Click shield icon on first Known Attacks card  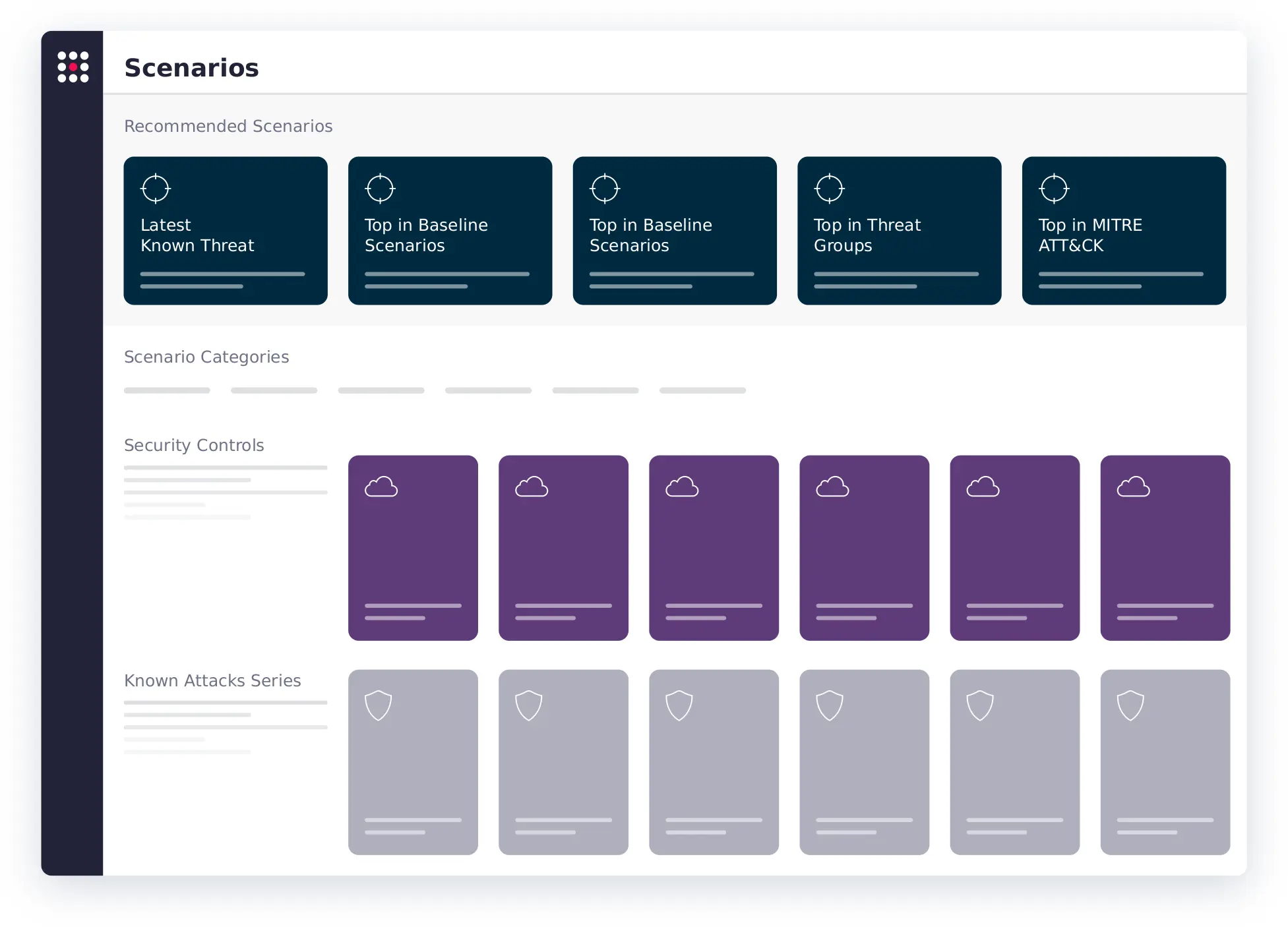coord(379,705)
